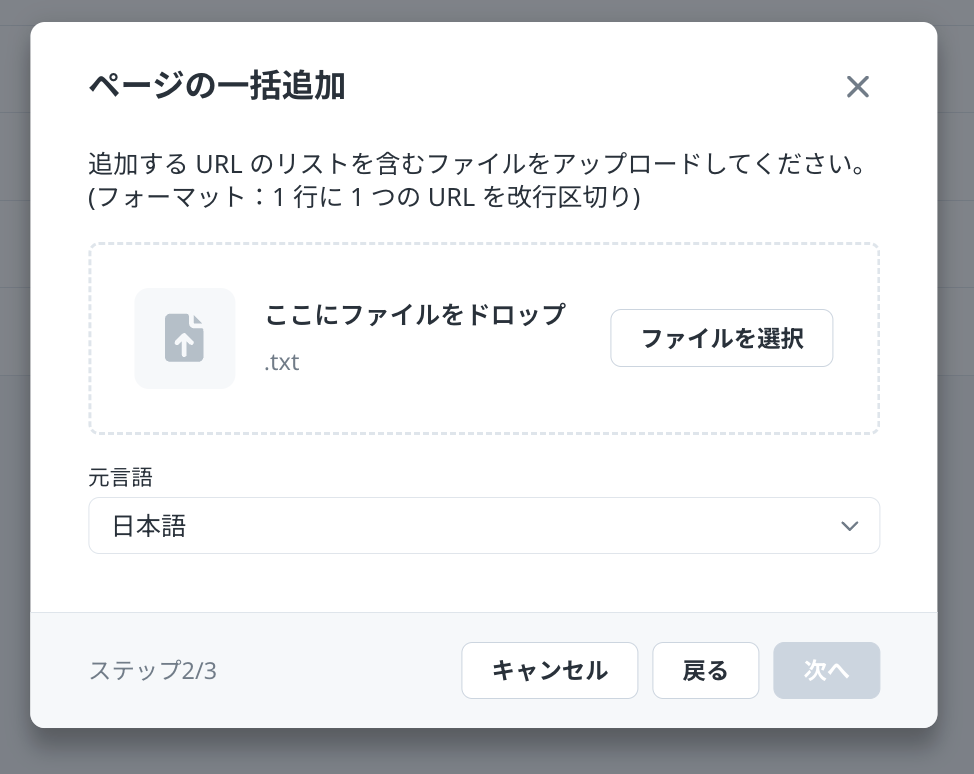Click the upload instruction text mentioning URL のリスト
The height and width of the screenshot is (774, 974).
coord(476,164)
